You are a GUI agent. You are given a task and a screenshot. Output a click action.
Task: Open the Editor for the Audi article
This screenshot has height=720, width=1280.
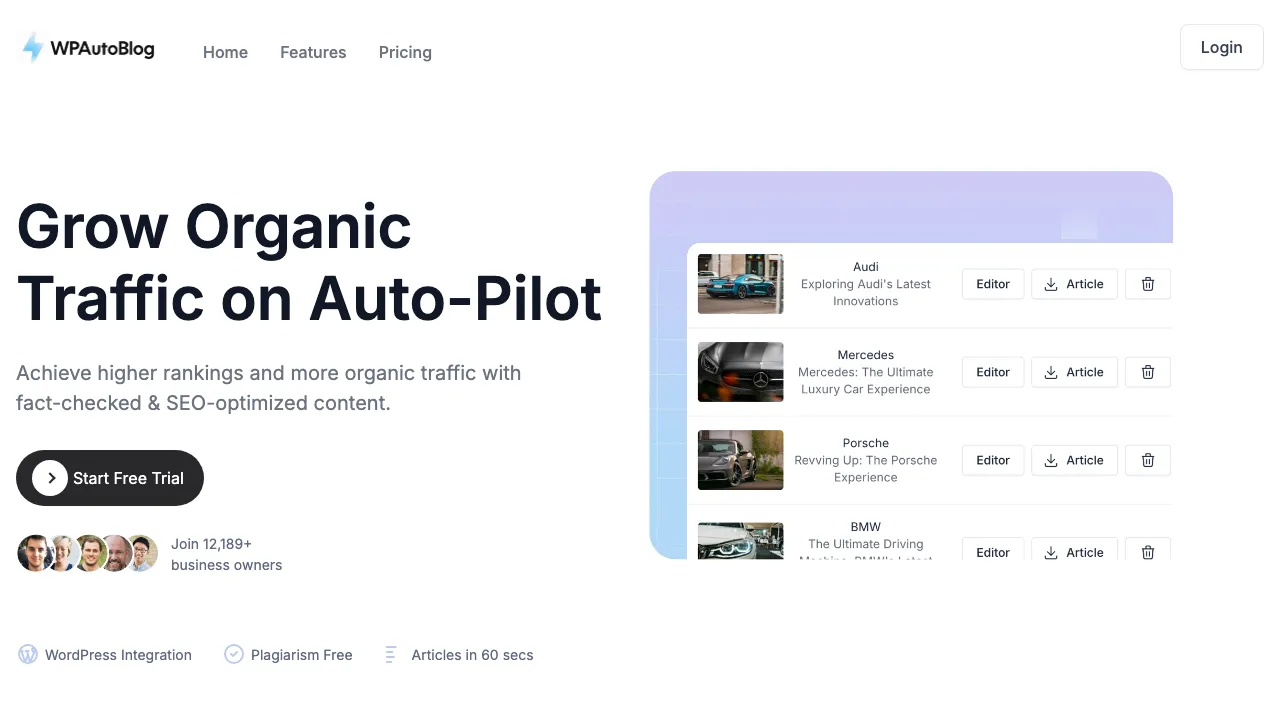[x=992, y=284]
